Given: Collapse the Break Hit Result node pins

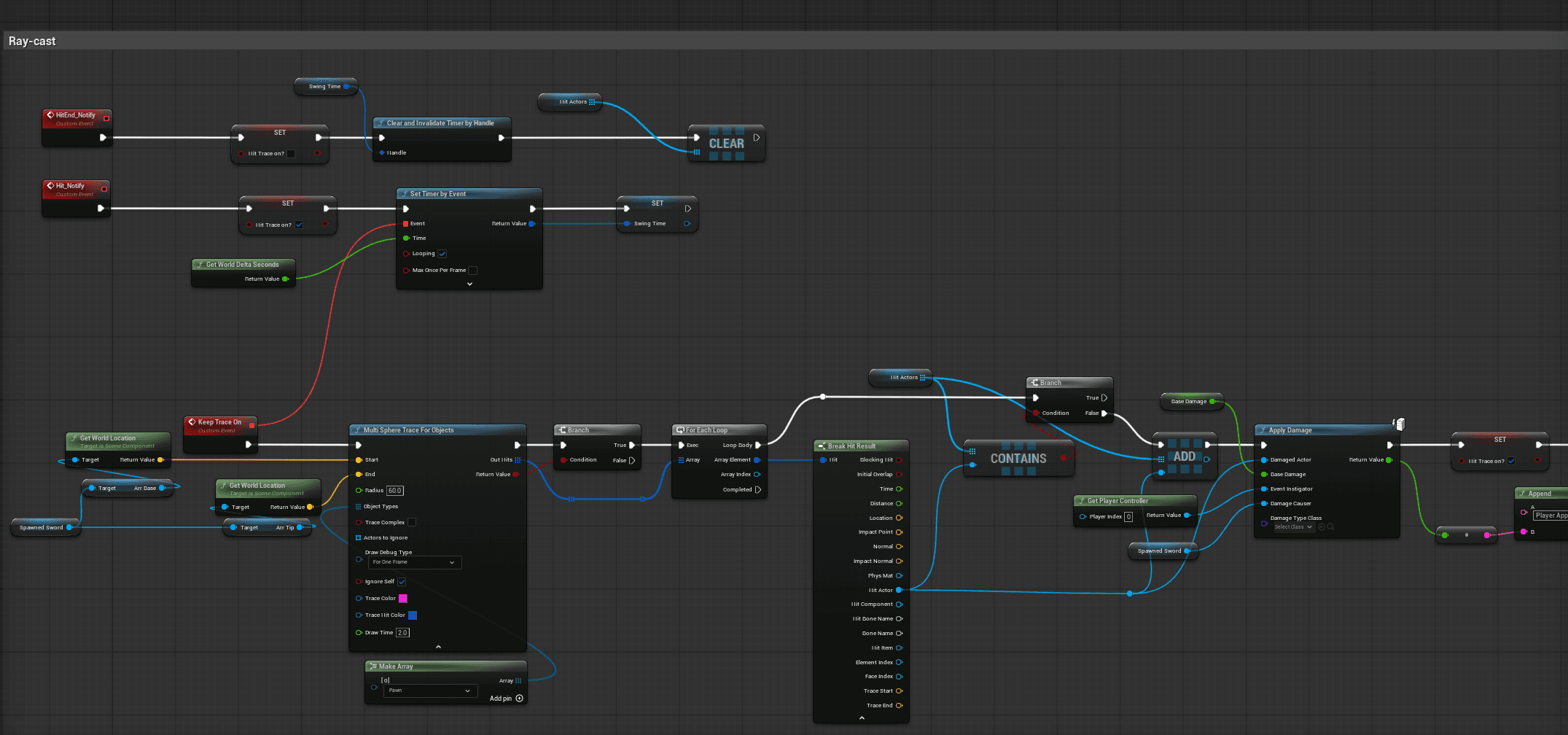Looking at the screenshot, I should pos(862,718).
